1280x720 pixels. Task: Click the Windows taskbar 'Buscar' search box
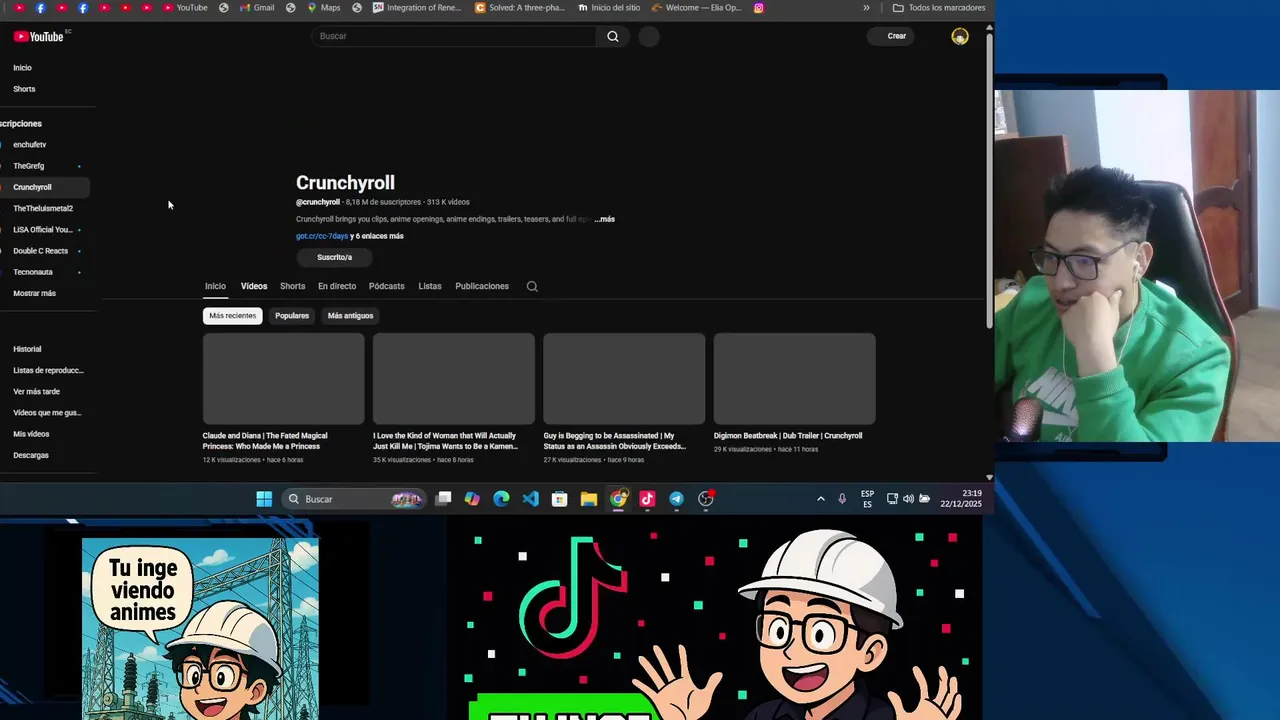pyautogui.click(x=352, y=499)
